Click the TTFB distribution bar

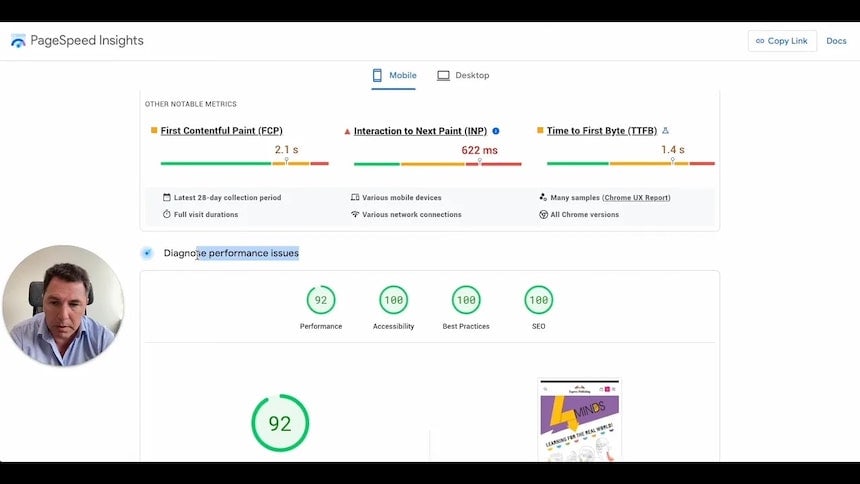[631, 163]
